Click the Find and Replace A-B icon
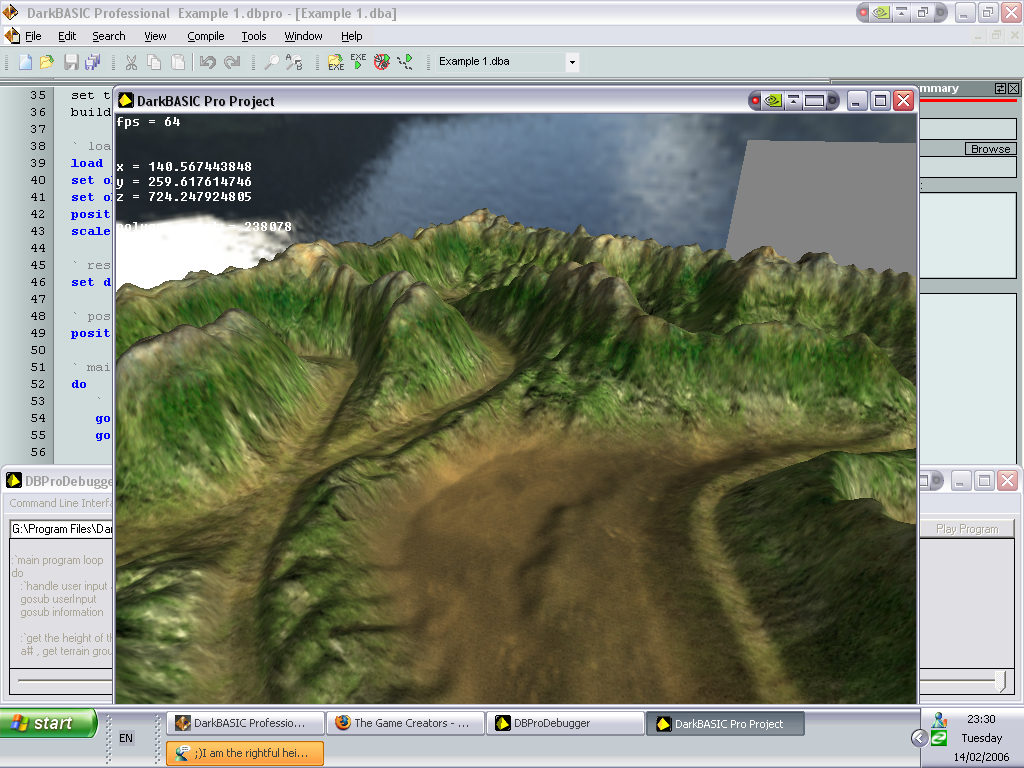1024x768 pixels. (294, 62)
